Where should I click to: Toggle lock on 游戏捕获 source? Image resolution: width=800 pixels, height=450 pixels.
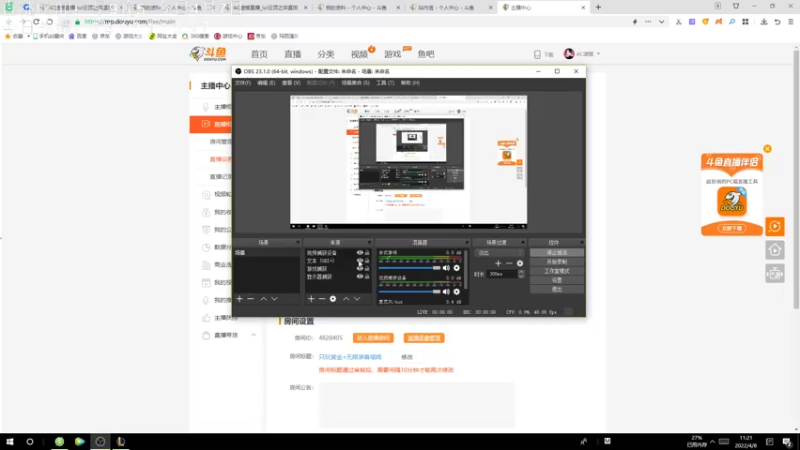point(367,268)
